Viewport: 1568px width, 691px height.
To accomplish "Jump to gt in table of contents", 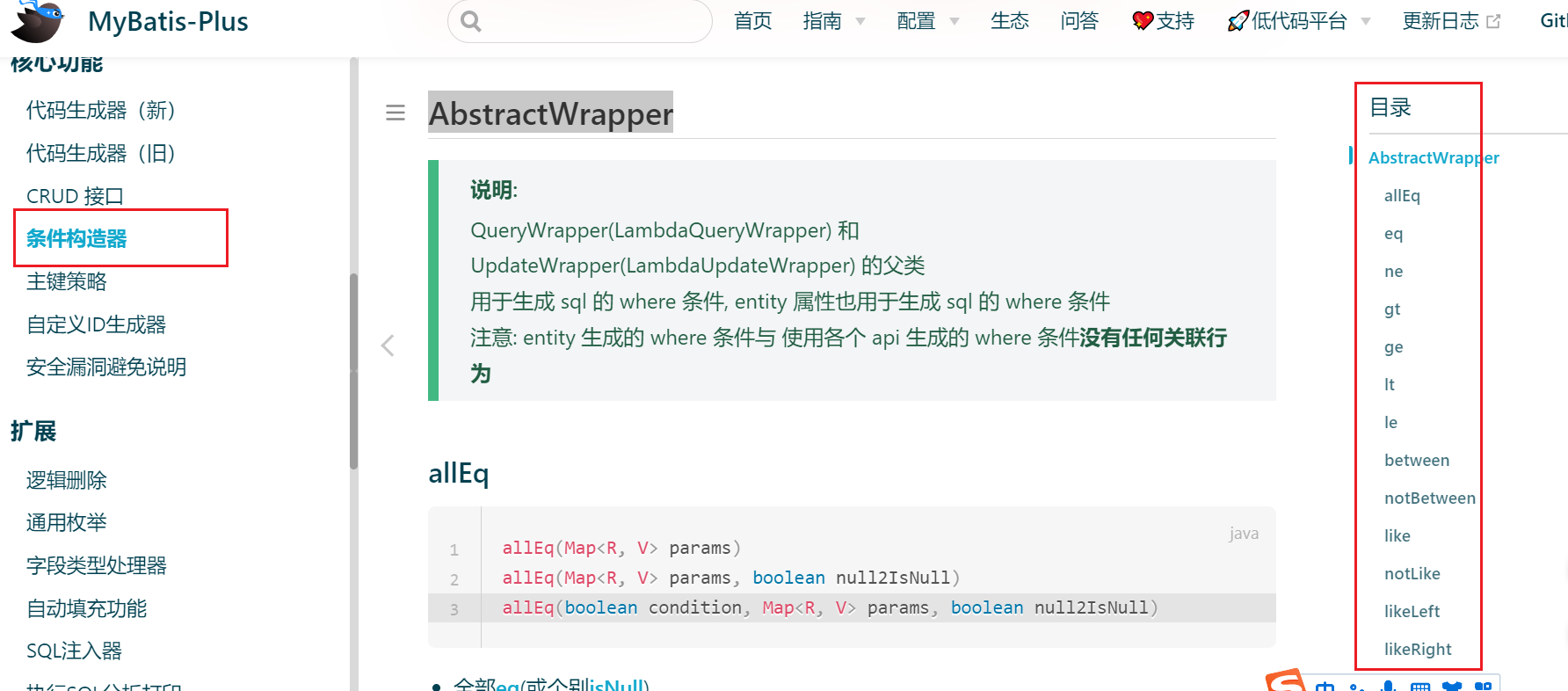I will (x=1393, y=309).
